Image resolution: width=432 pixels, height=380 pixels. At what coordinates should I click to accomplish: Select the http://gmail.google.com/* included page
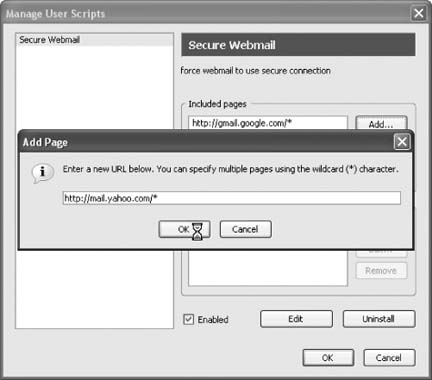point(268,123)
